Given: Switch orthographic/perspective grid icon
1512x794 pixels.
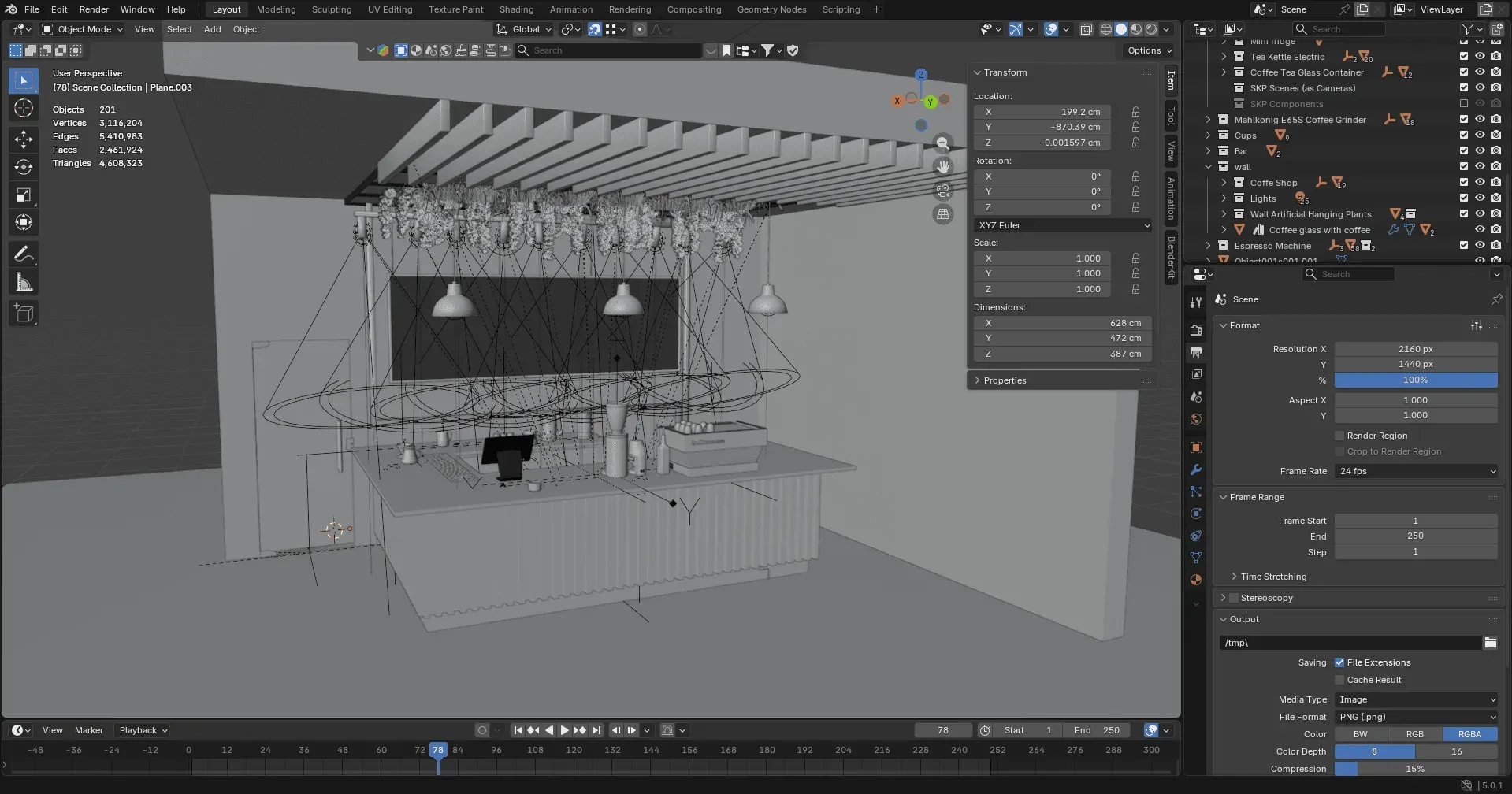Looking at the screenshot, I should [942, 214].
